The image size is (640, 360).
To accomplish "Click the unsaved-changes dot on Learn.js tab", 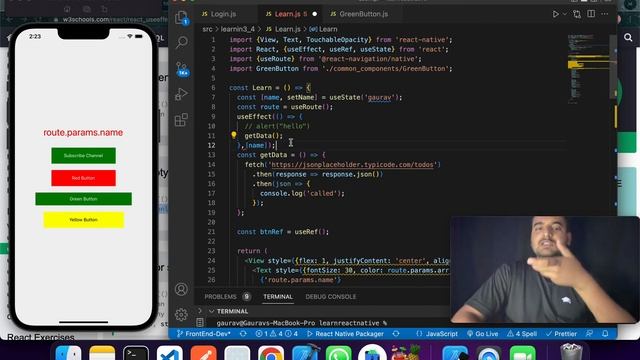I will [x=315, y=14].
